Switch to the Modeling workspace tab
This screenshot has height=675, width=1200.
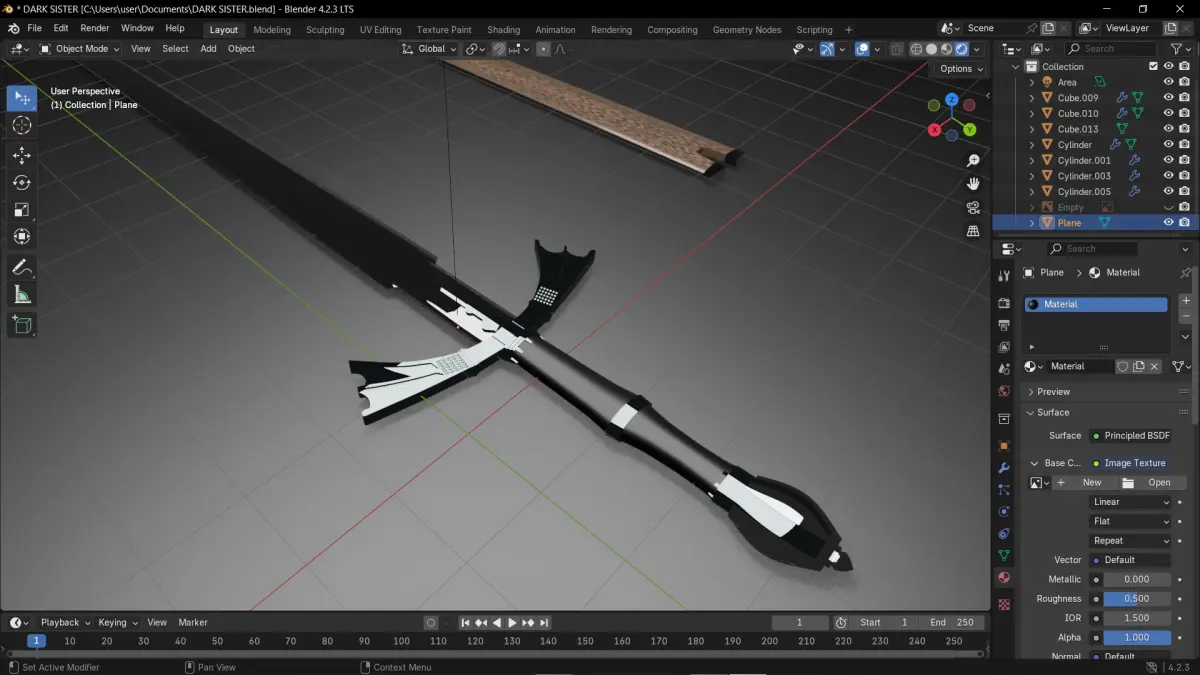coord(272,30)
